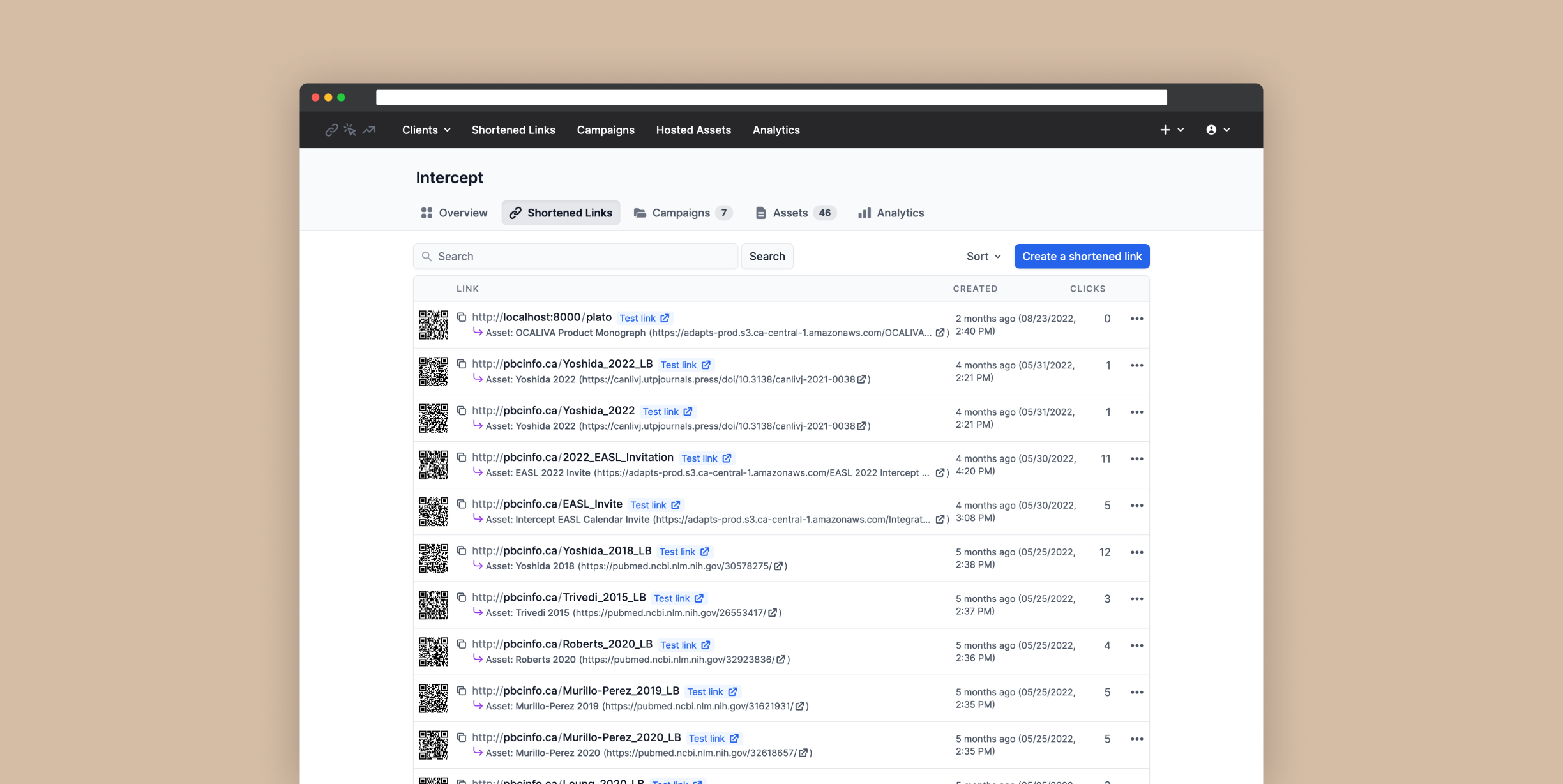Open the pbcinfo.ca/2022_EASL_Invitation URL
Screen dimensions: 1563x784
[x=573, y=457]
